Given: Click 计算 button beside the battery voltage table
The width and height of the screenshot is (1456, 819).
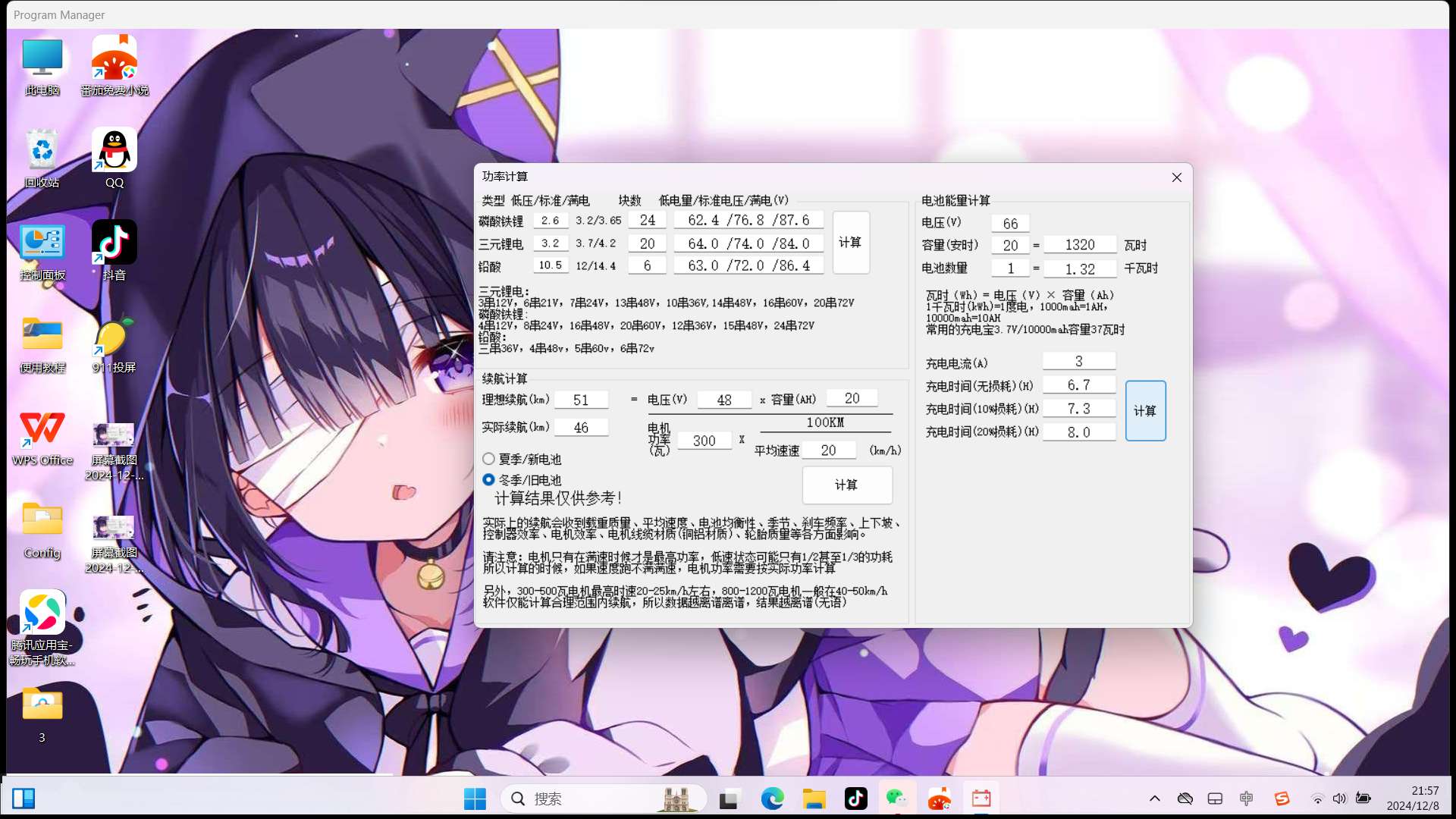Looking at the screenshot, I should 851,243.
